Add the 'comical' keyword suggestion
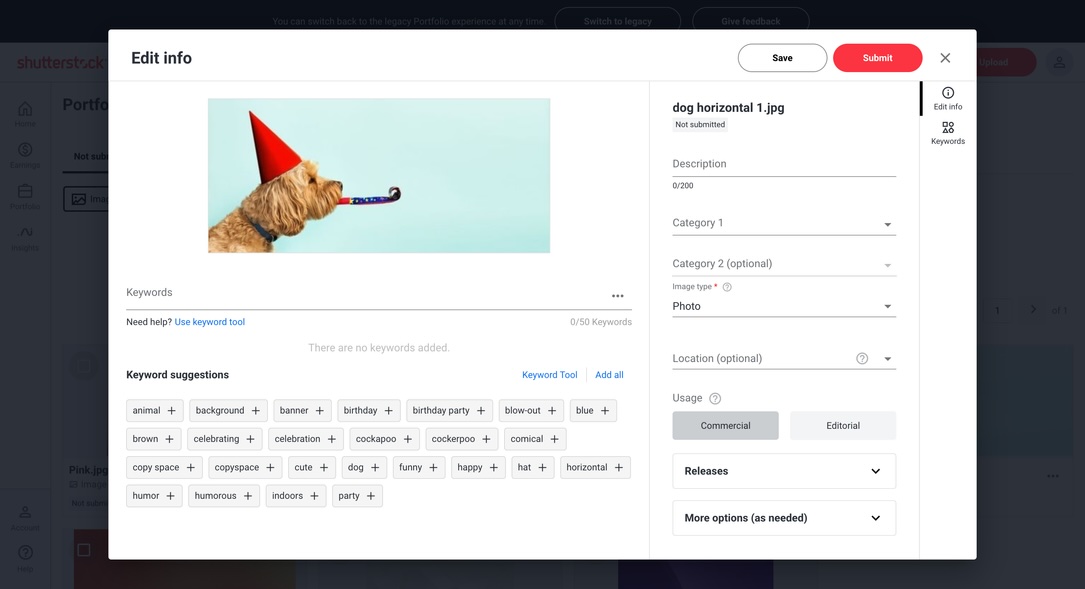The width and height of the screenshot is (1085, 589). [x=536, y=439]
